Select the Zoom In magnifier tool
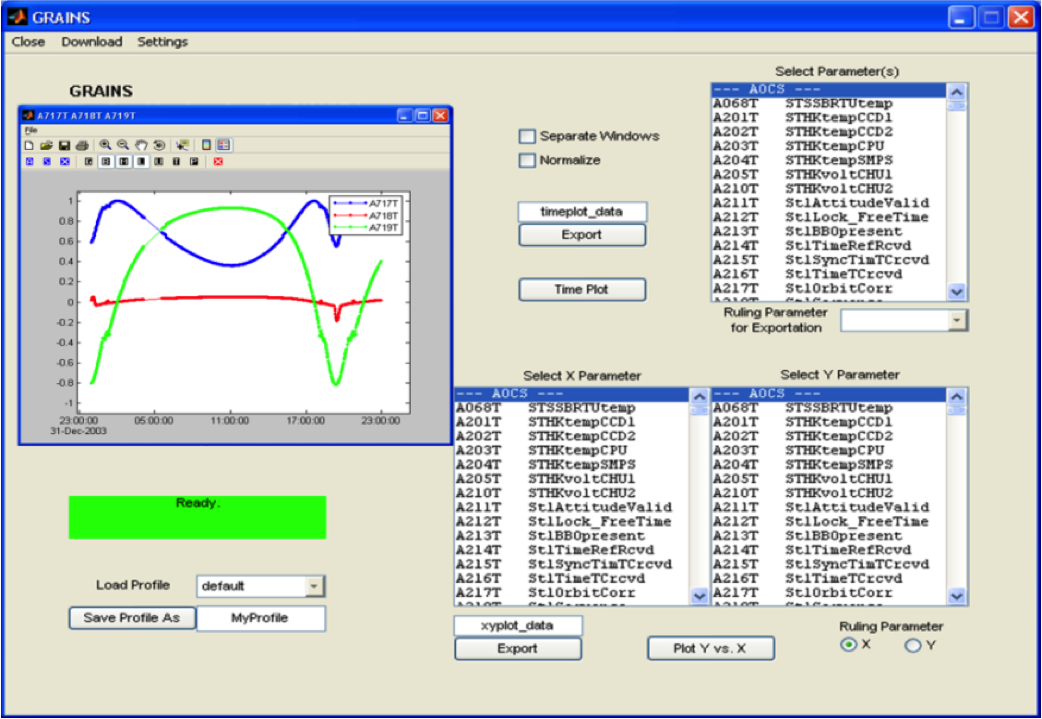This screenshot has height=719, width=1042. click(105, 145)
